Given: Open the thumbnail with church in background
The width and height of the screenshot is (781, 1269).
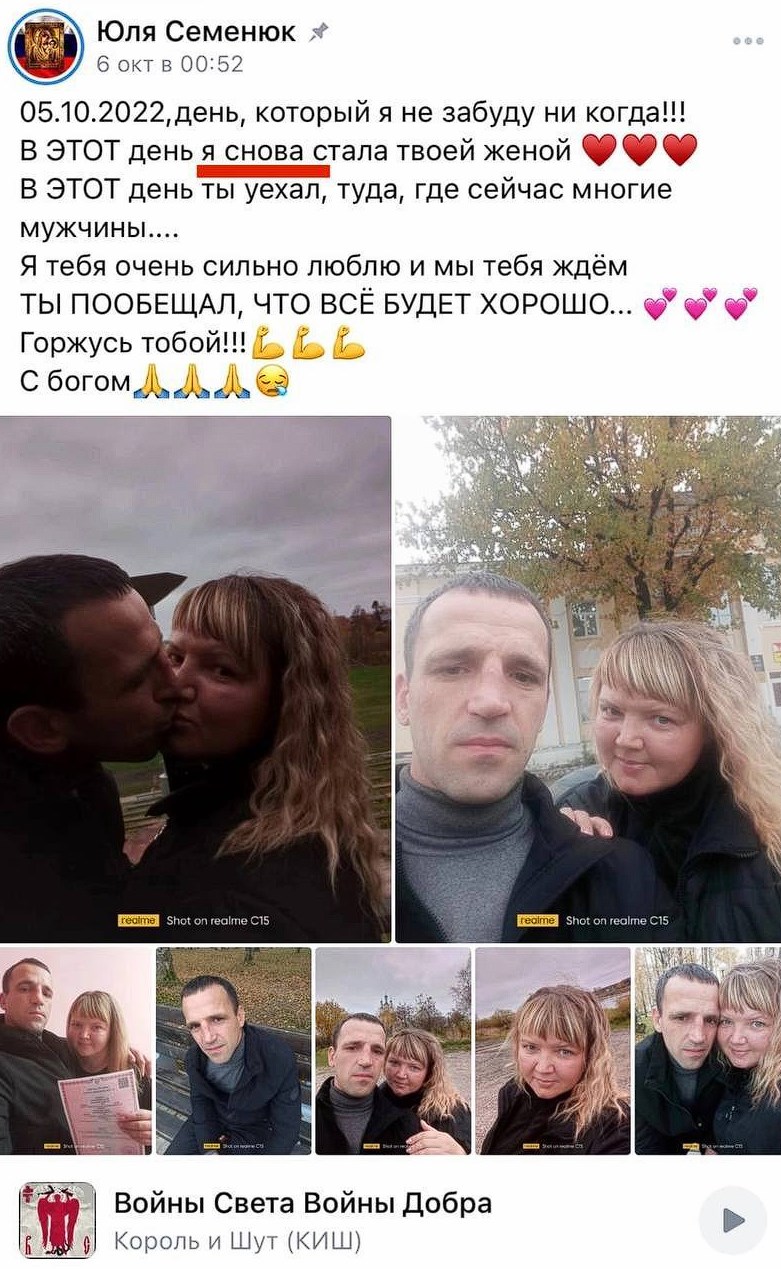Looking at the screenshot, I should pos(393,1051).
